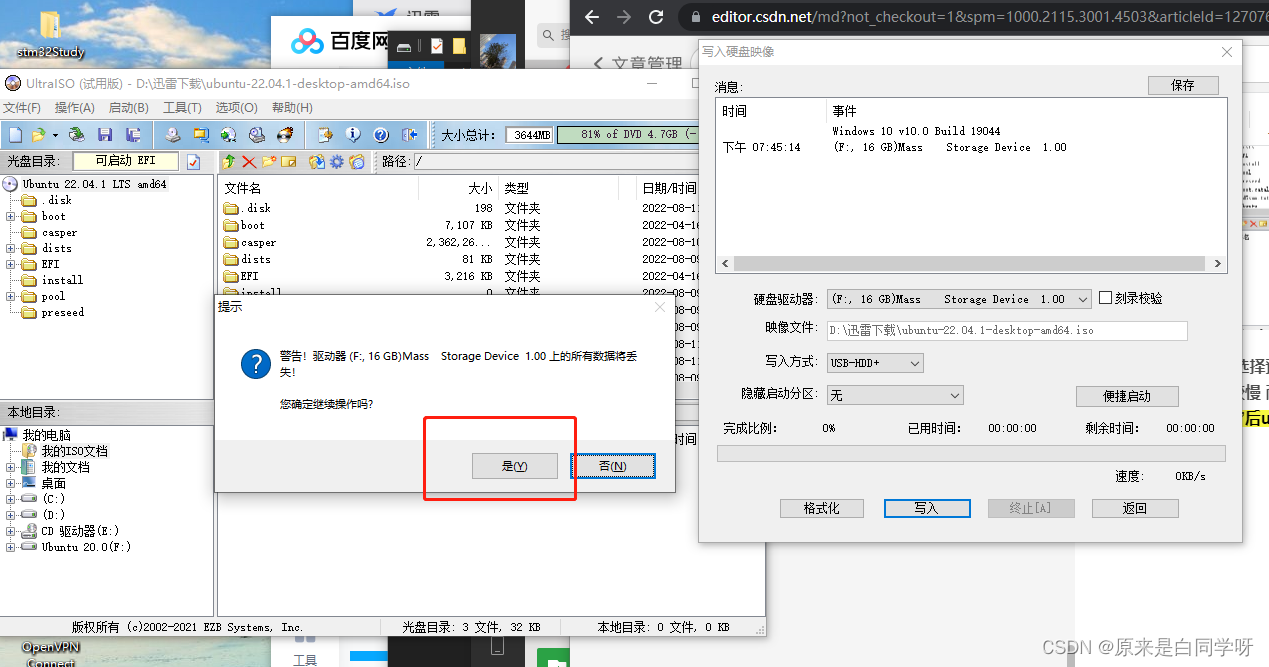
Task: Click the blue Info icon in toolbar
Action: pos(353,135)
